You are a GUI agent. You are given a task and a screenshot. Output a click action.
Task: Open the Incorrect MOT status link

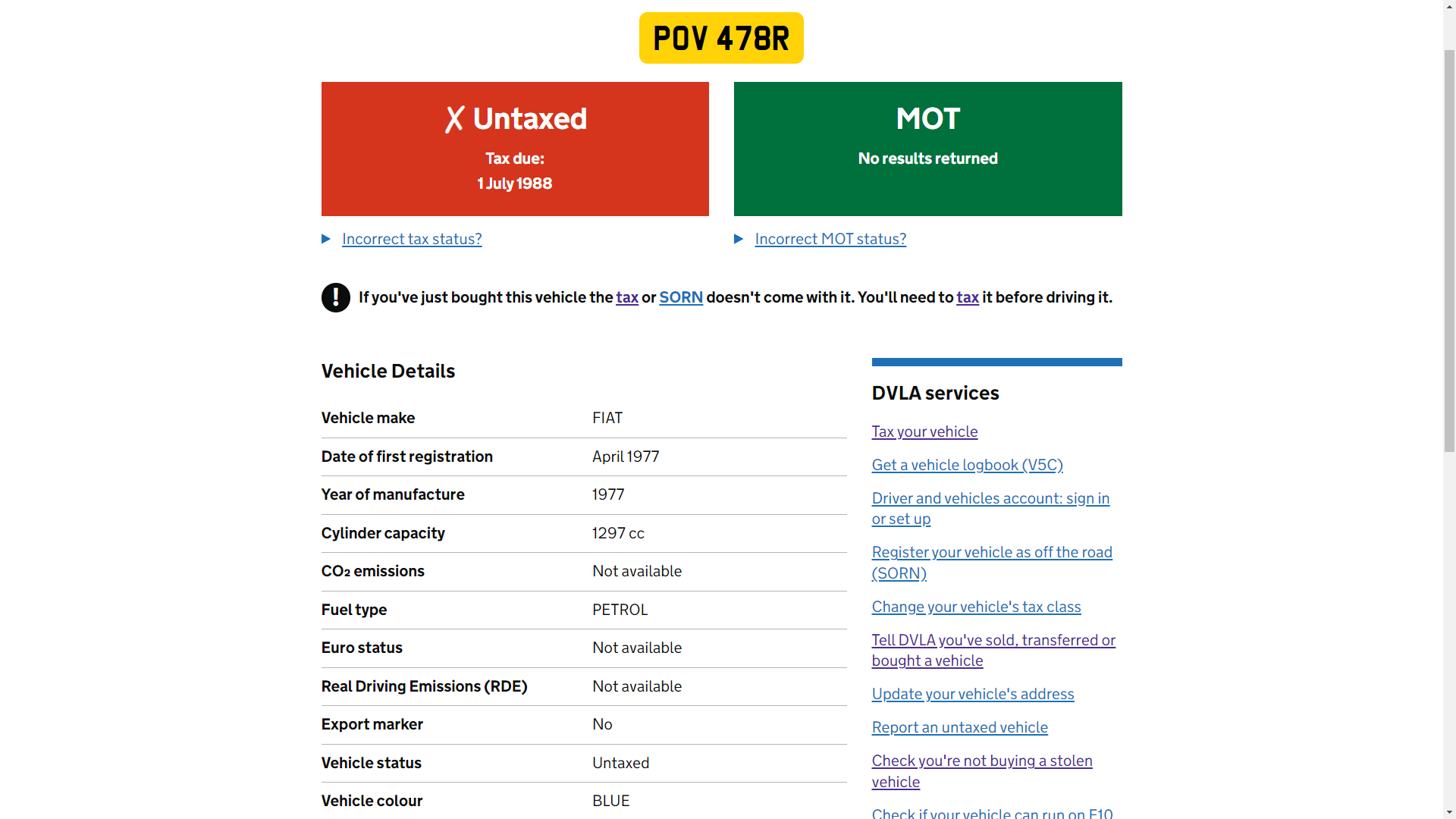830,239
